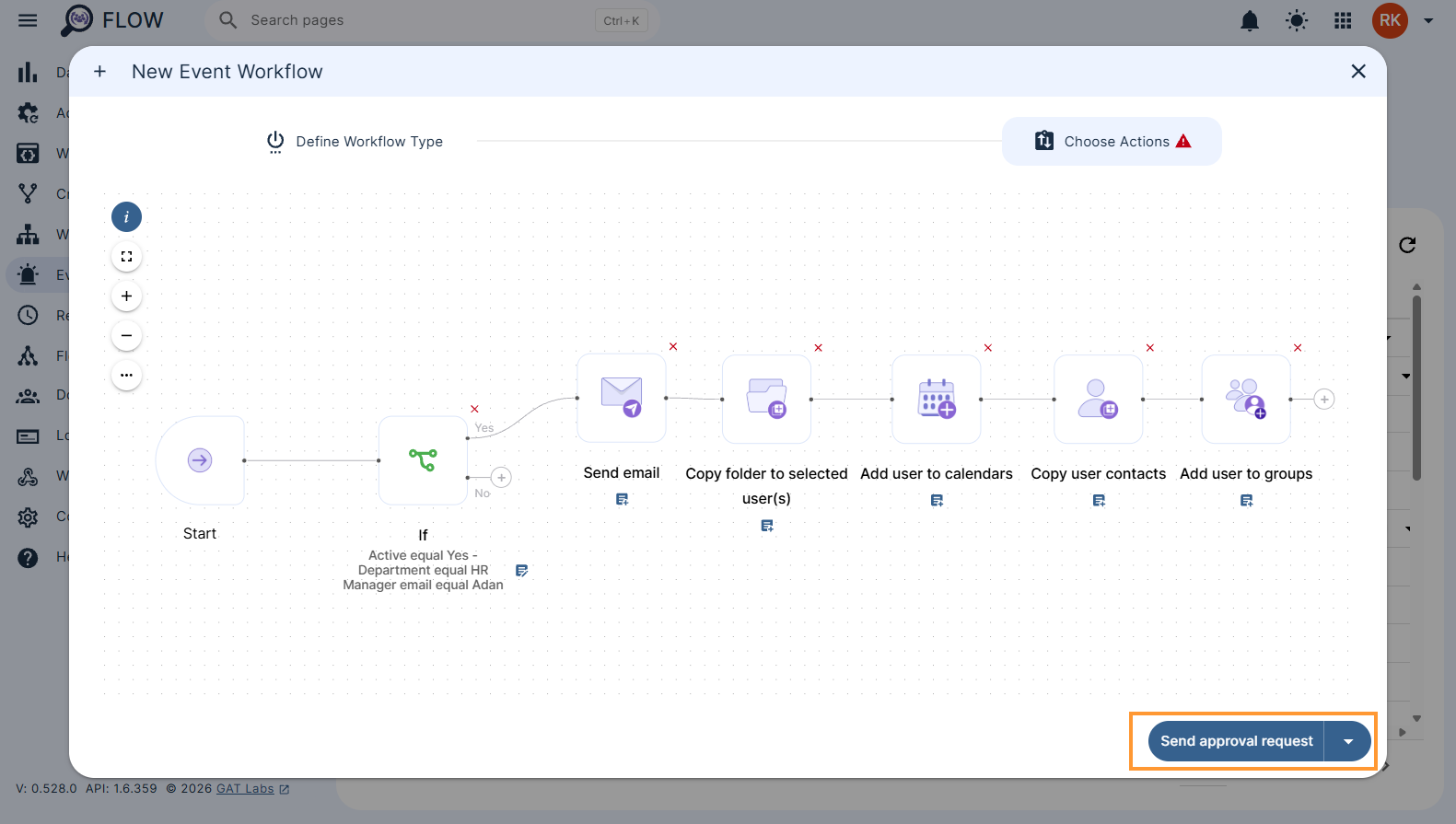Image resolution: width=1456 pixels, height=824 pixels.
Task: Focus the Search pages field
Action: [x=431, y=20]
